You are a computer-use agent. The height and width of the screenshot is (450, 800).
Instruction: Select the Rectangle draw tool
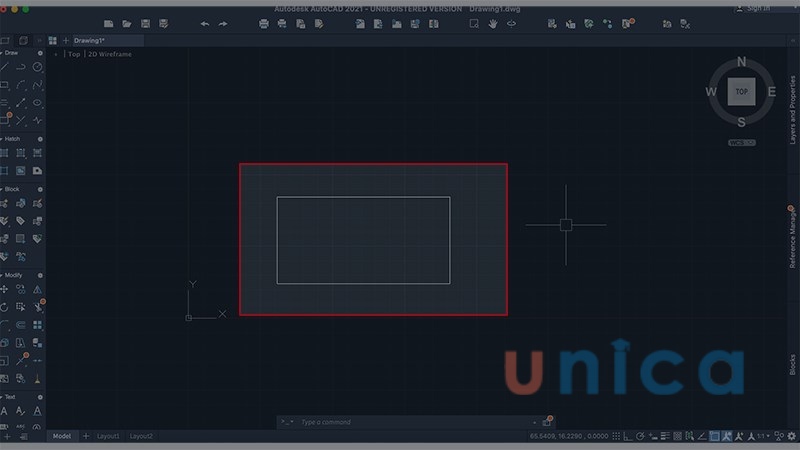click(5, 85)
